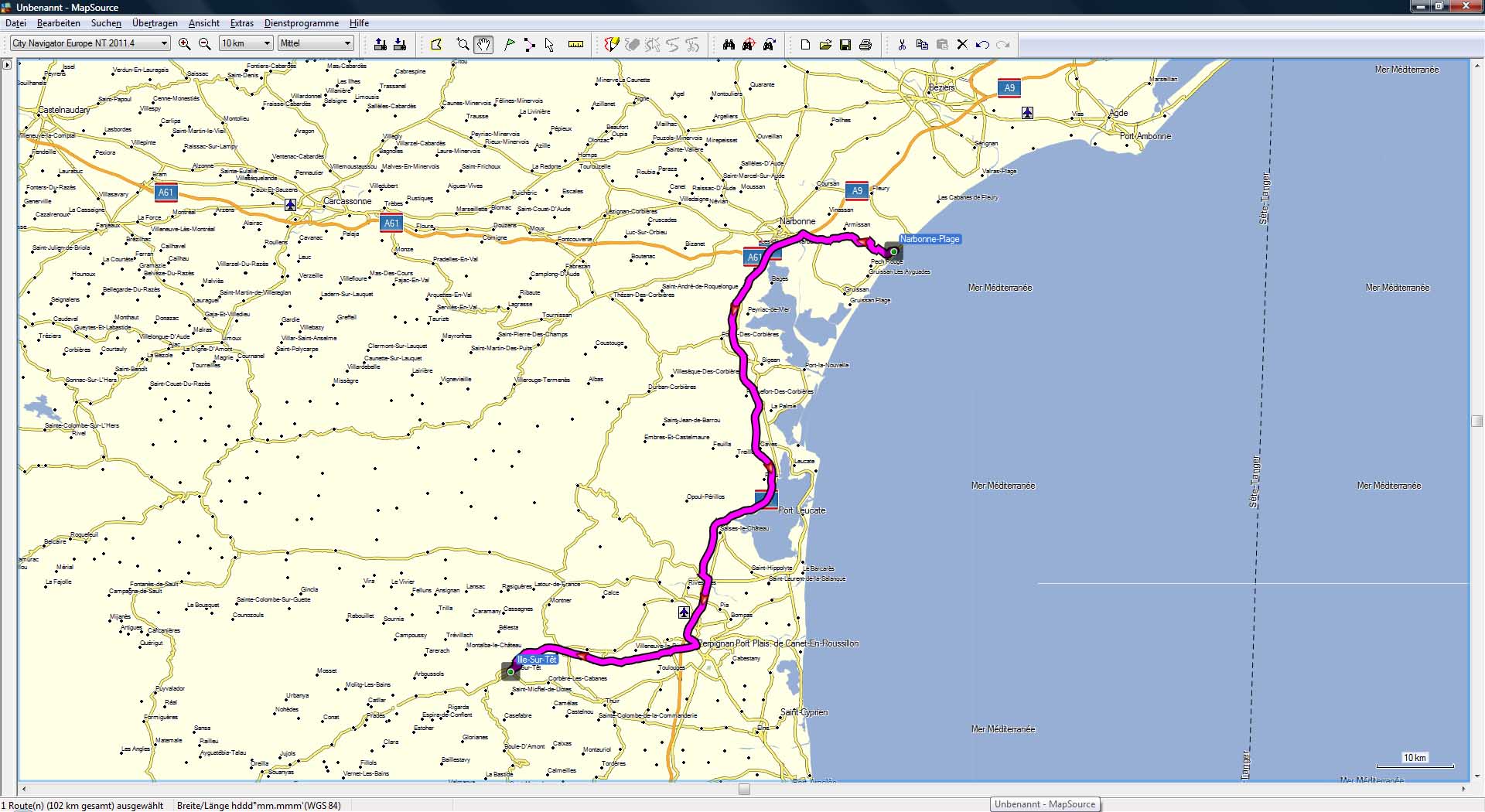
Task: Click the New document icon
Action: point(805,44)
